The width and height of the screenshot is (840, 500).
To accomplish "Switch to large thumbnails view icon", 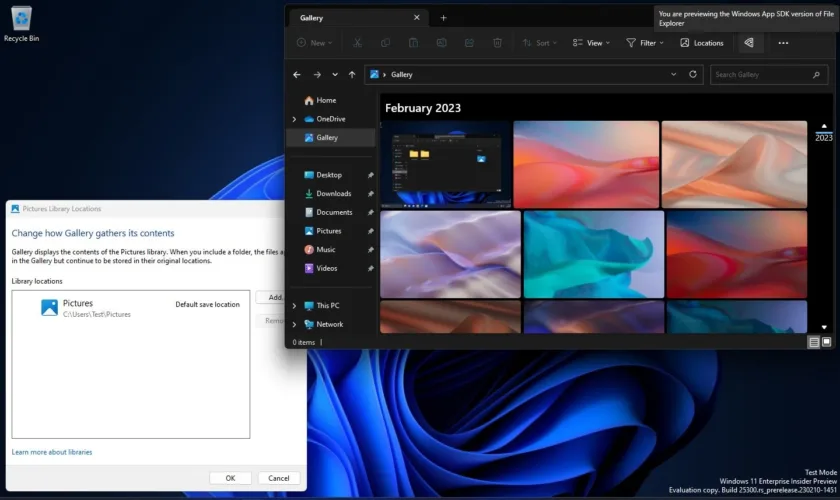I will coord(826,342).
